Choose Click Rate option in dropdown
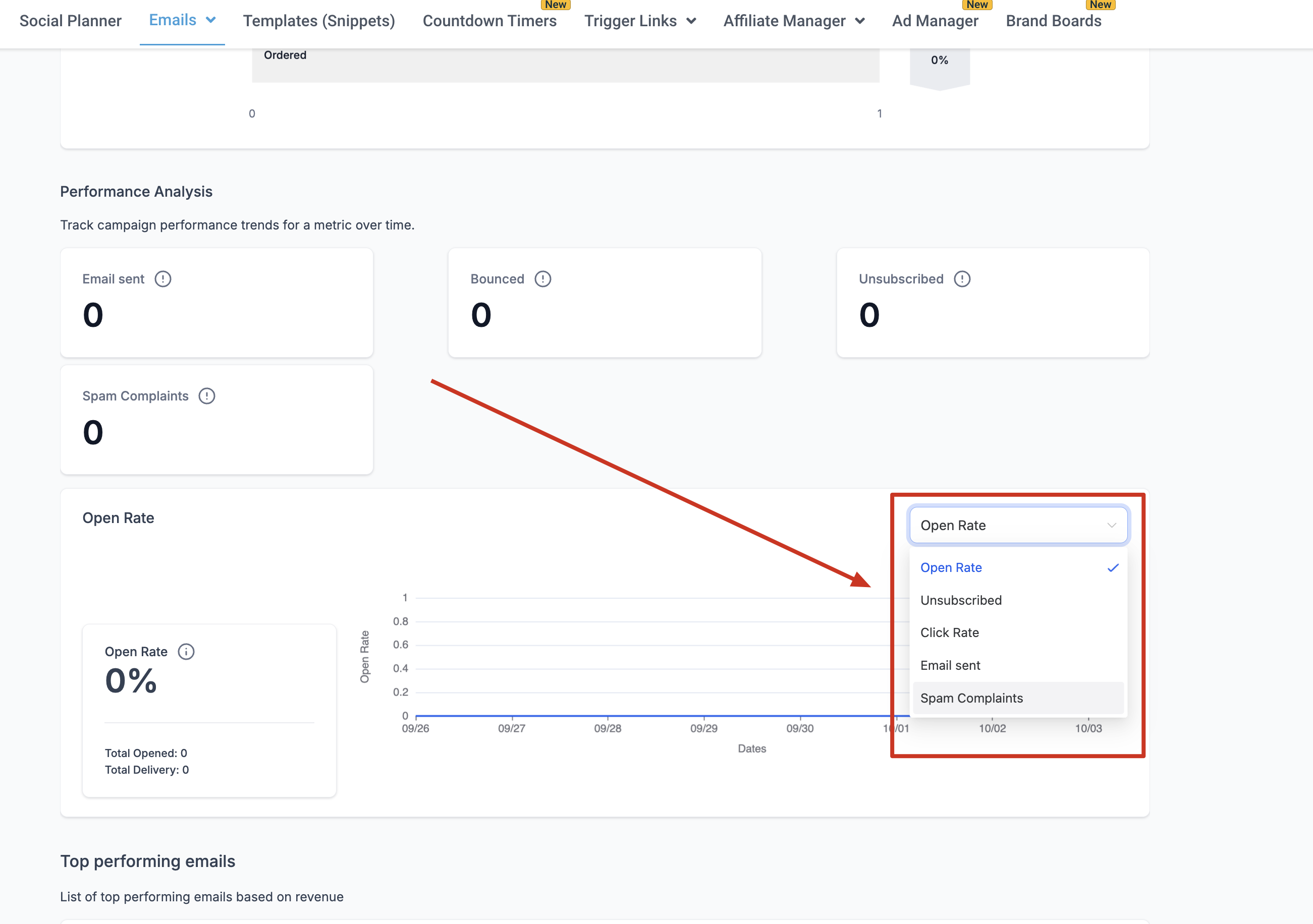The image size is (1313, 924). click(949, 632)
